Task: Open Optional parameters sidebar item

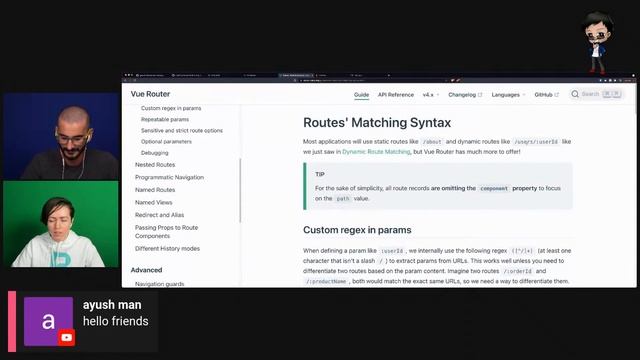Action: coord(166,141)
